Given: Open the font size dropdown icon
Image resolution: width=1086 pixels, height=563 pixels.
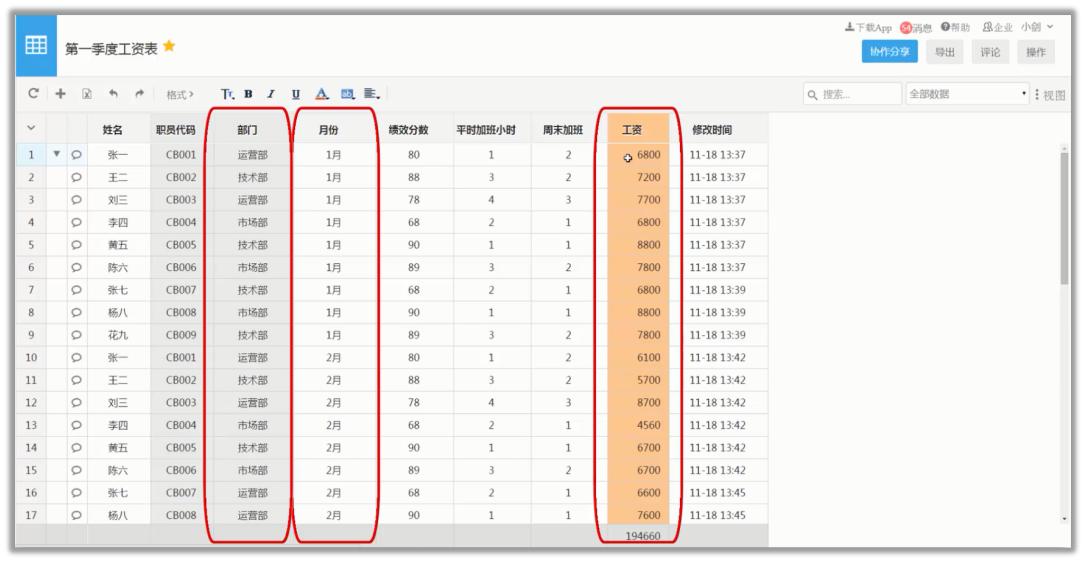Looking at the screenshot, I should [x=227, y=94].
